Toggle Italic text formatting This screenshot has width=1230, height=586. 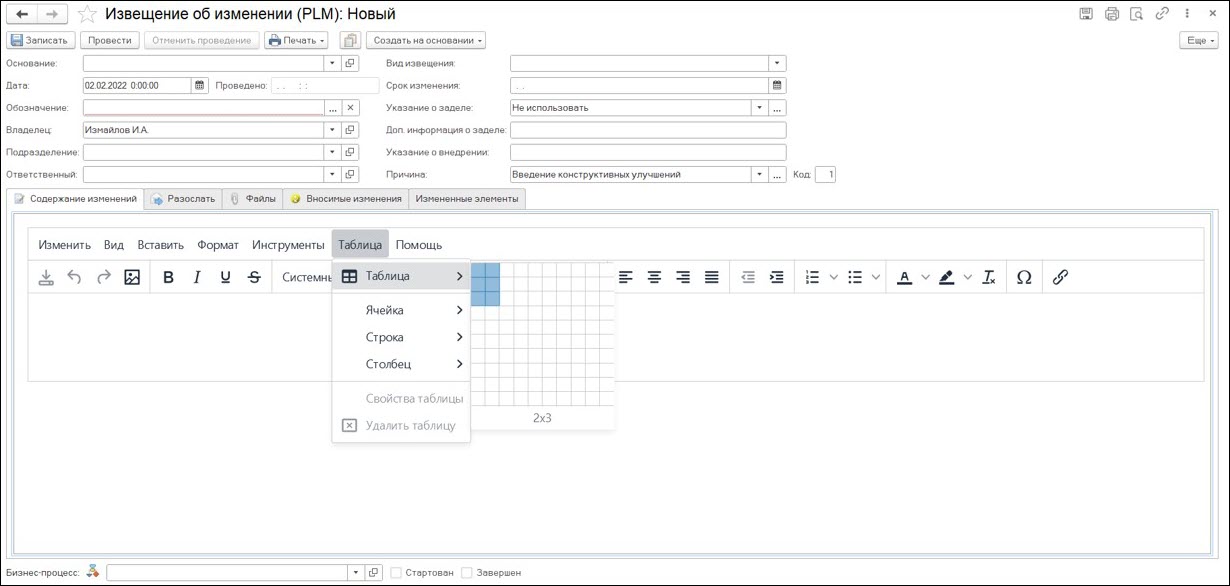(197, 277)
